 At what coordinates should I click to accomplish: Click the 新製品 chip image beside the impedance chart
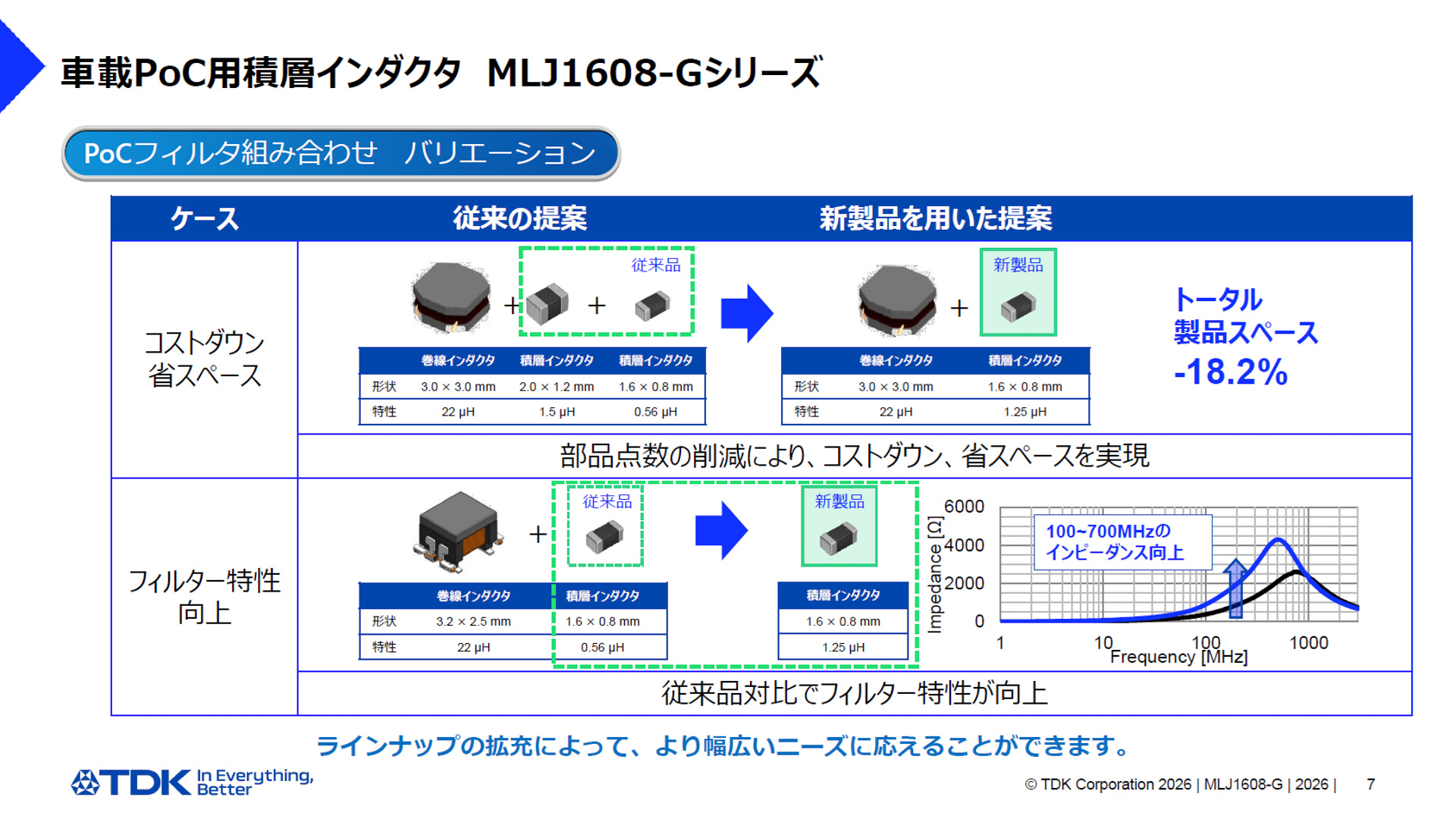click(838, 539)
